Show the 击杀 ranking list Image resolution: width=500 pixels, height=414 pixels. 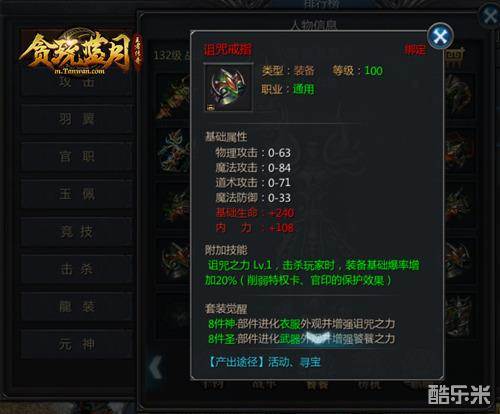pos(77,269)
